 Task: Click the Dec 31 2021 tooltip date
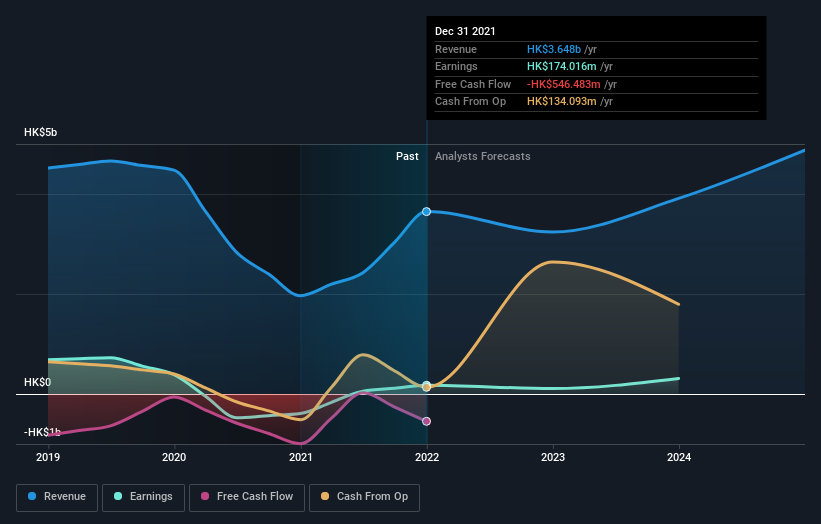(465, 31)
